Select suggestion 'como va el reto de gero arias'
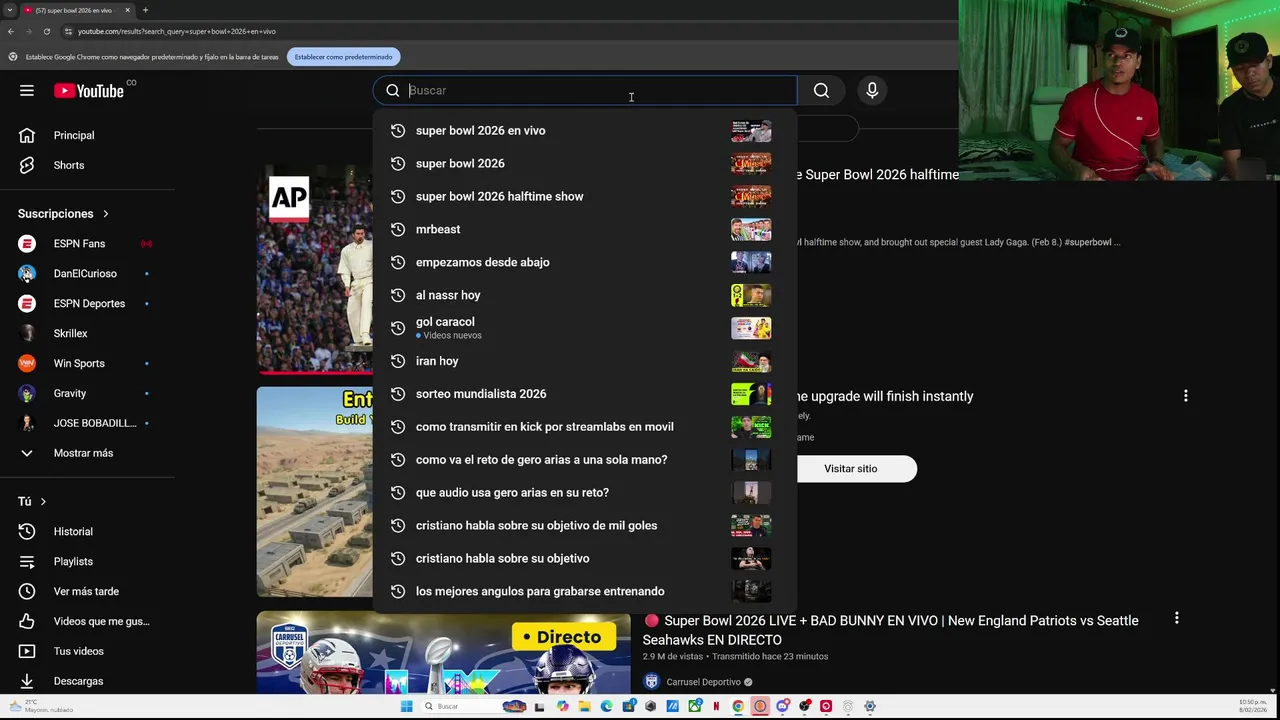 [x=585, y=460]
